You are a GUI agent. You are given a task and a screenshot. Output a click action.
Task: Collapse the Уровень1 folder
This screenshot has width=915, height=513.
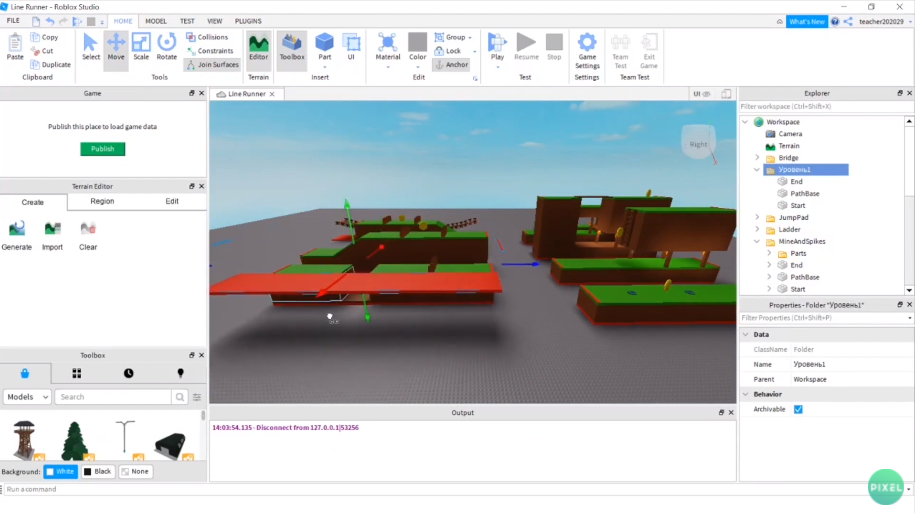[x=757, y=170]
